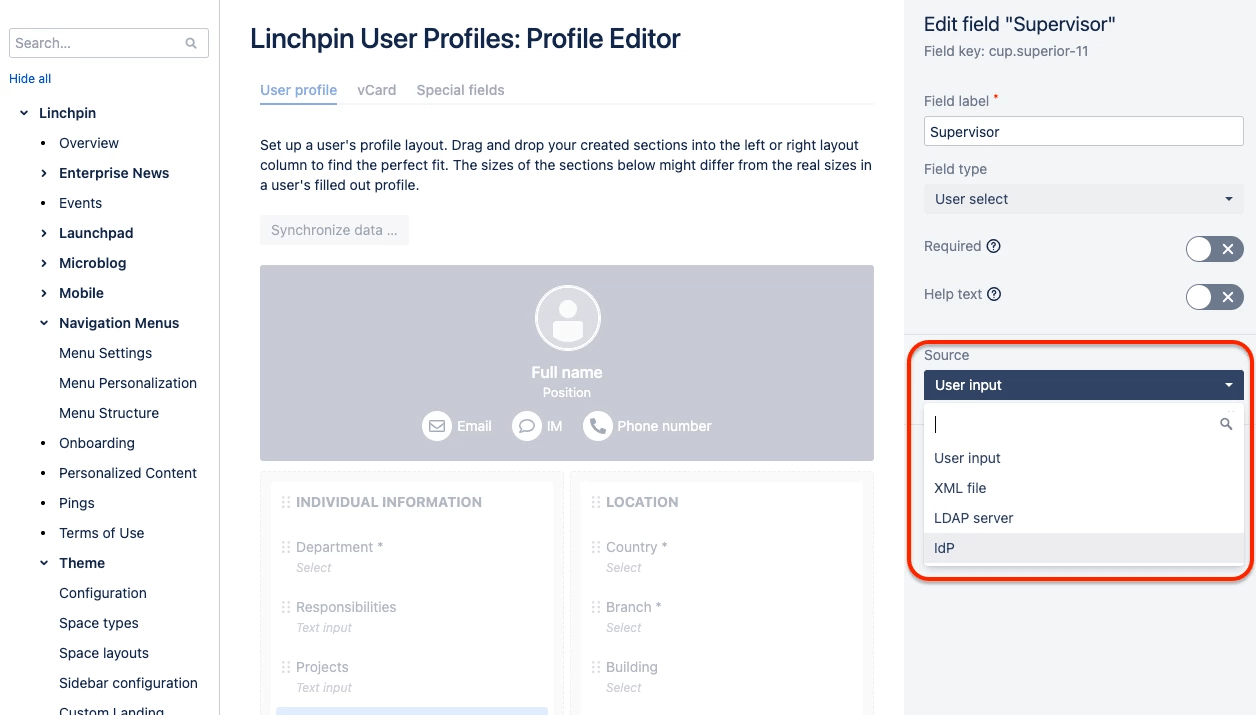Open the Field type dropdown

point(1083,199)
